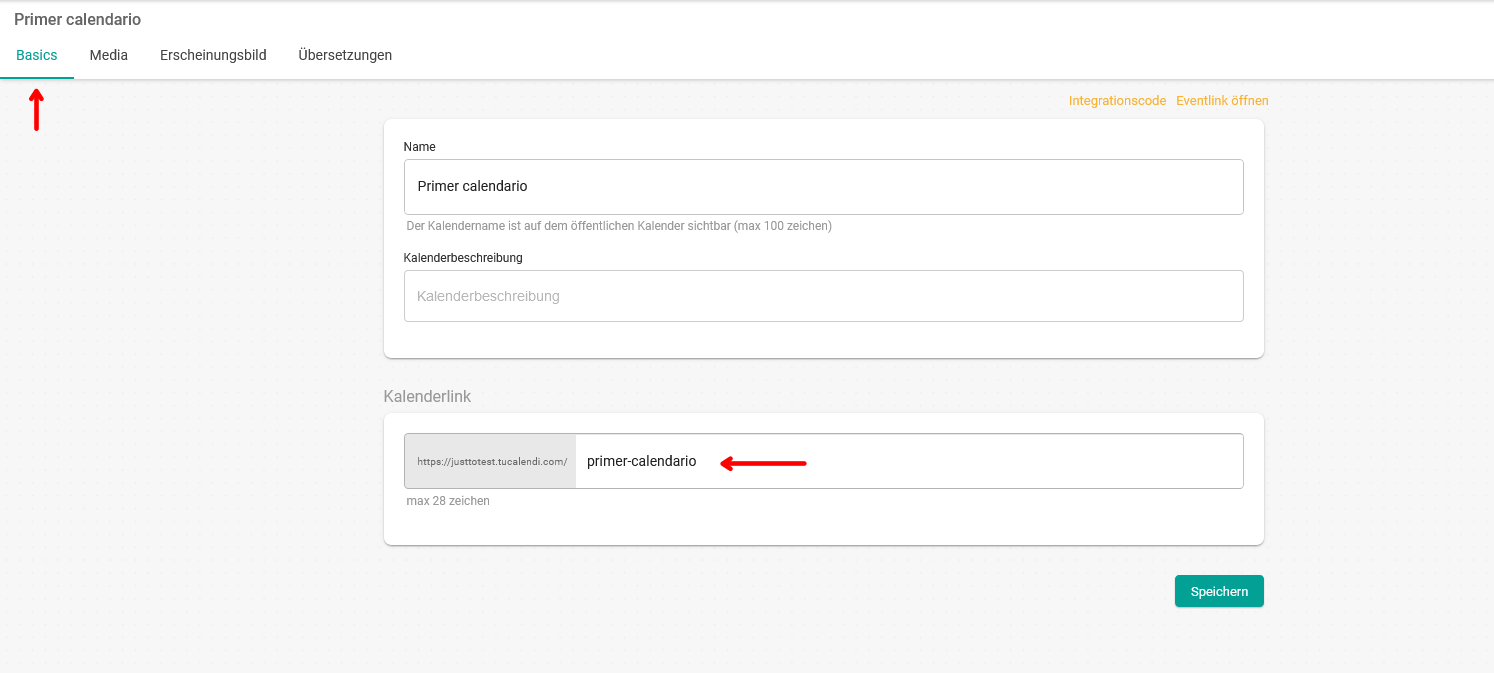Switch to the Basics tab
This screenshot has width=1494, height=673.
[37, 55]
